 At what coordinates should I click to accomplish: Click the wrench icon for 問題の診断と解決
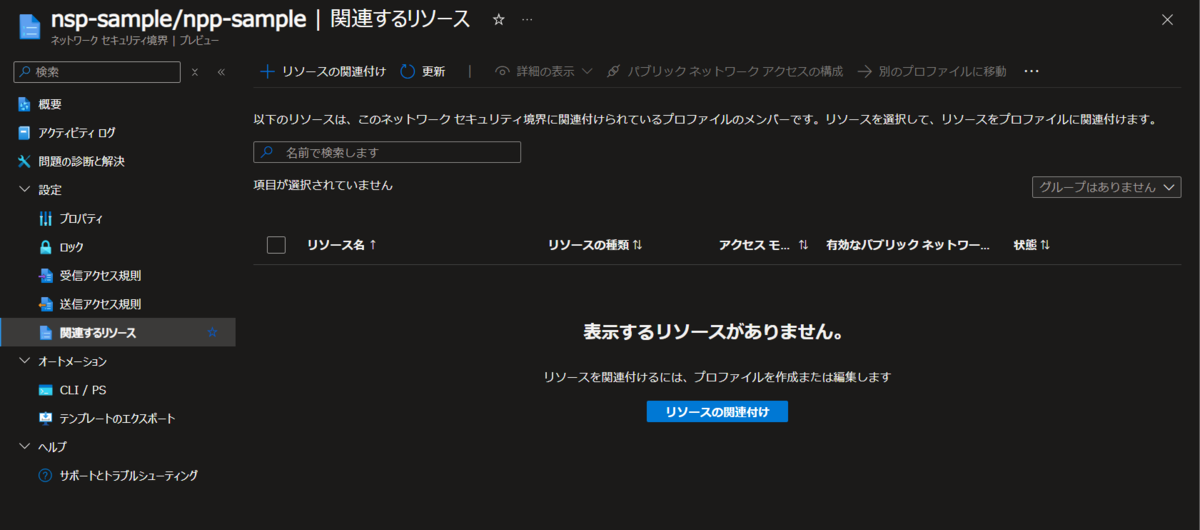(x=24, y=161)
